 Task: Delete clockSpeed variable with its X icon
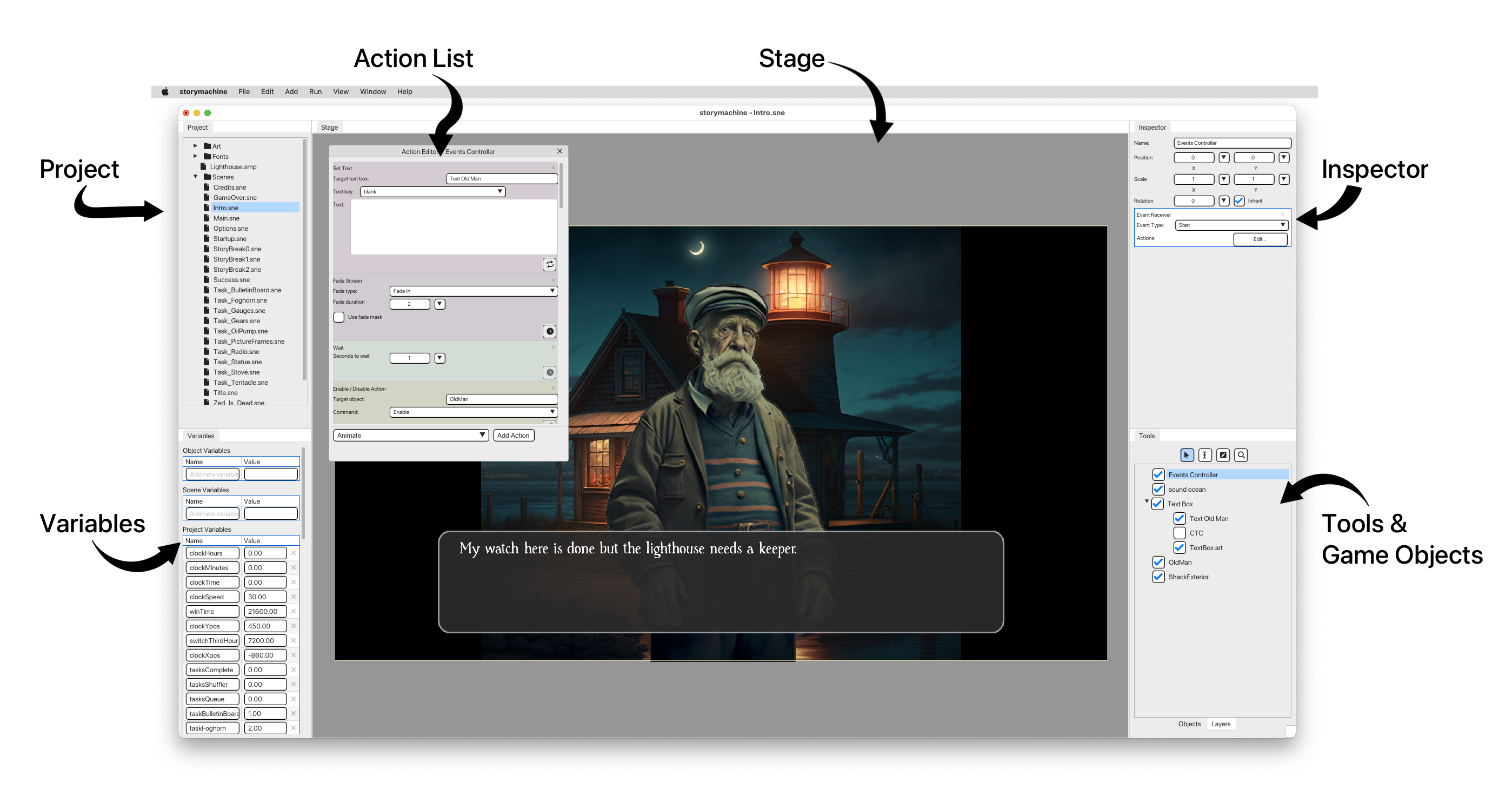(x=294, y=597)
